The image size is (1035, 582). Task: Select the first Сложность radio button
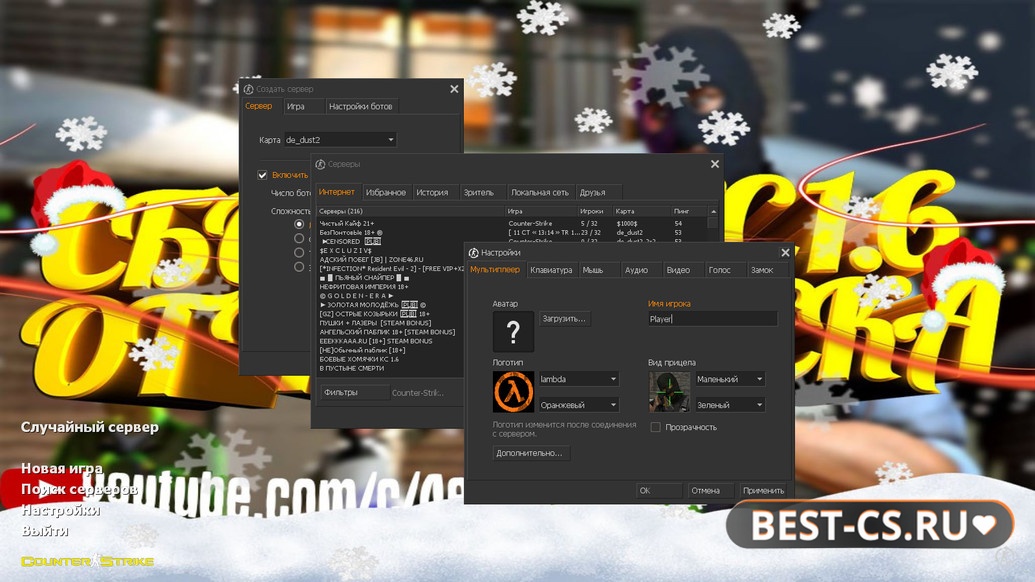299,224
